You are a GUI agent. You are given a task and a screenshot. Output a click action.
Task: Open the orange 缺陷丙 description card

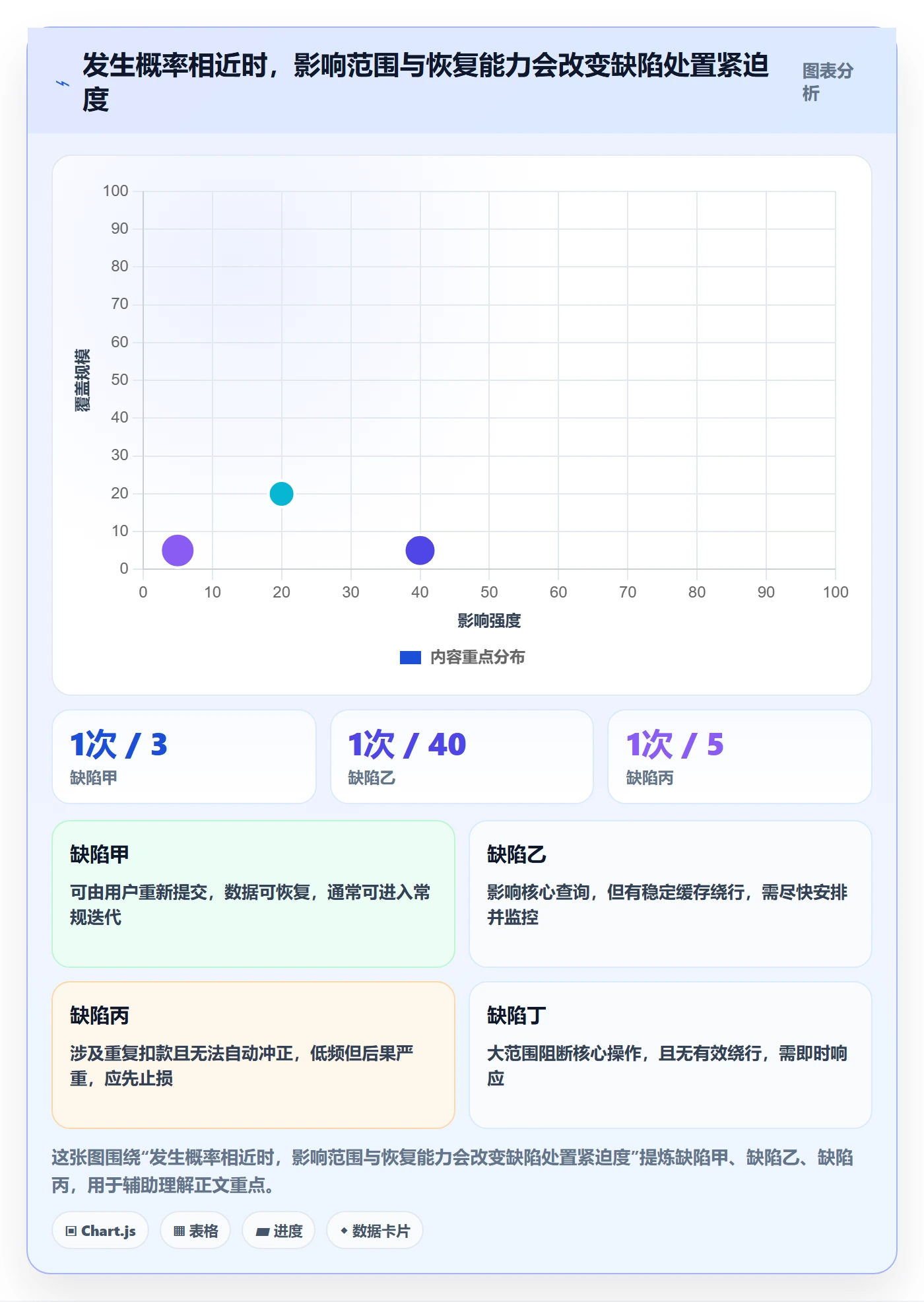[x=253, y=1055]
